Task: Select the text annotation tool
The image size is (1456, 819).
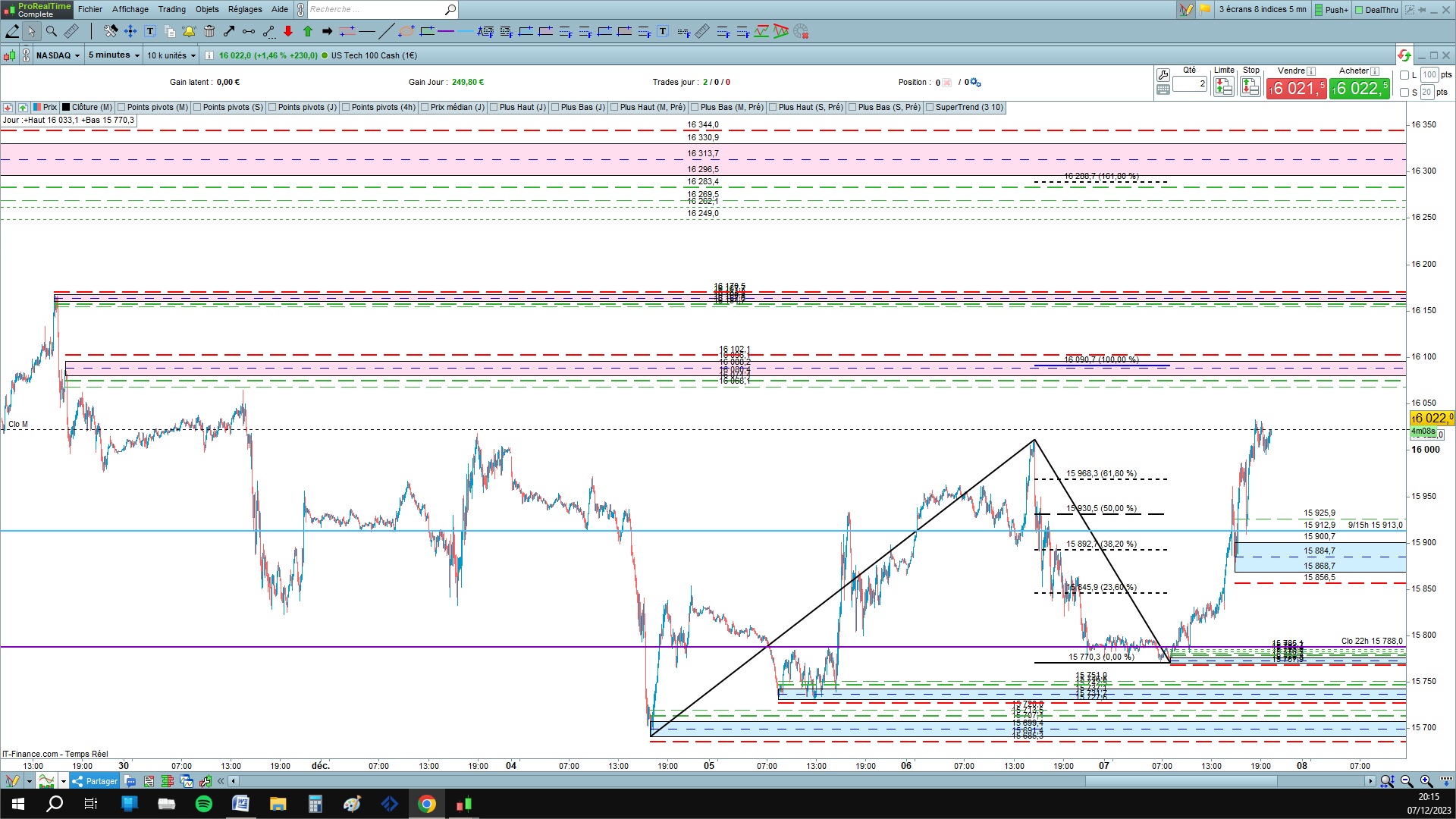Action: pyautogui.click(x=150, y=31)
